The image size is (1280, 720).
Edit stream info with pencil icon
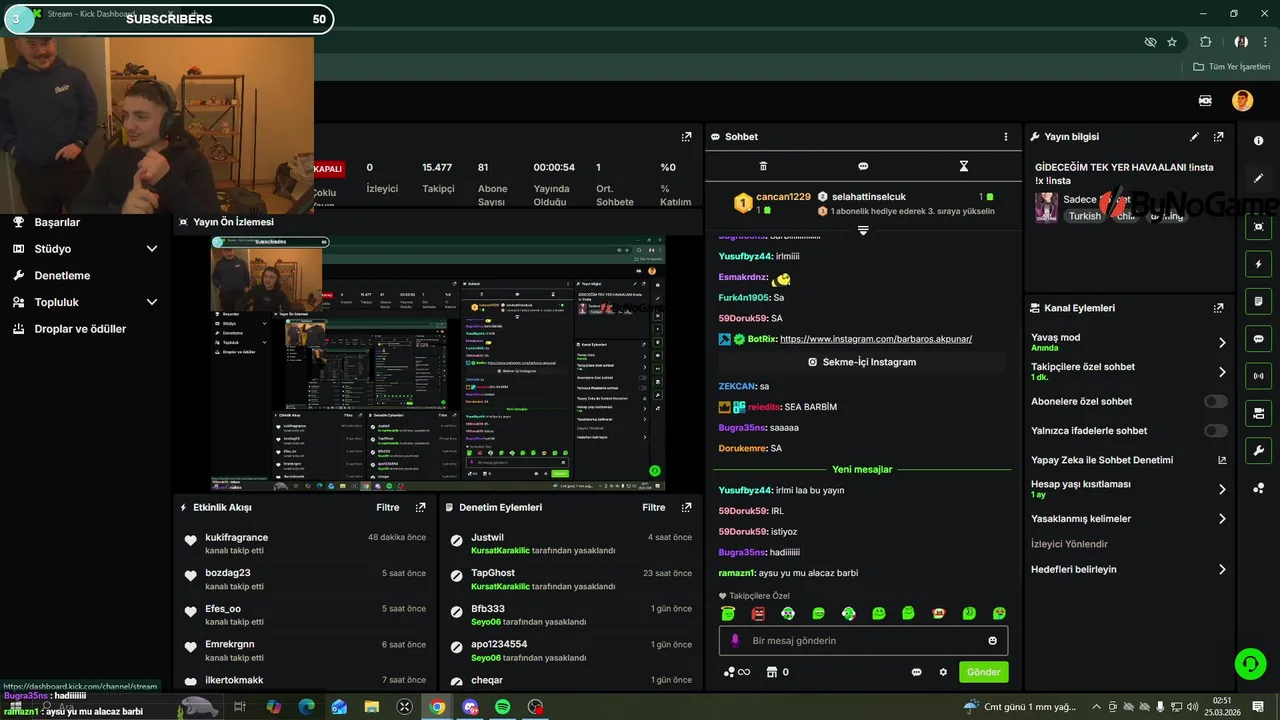pyautogui.click(x=1194, y=137)
